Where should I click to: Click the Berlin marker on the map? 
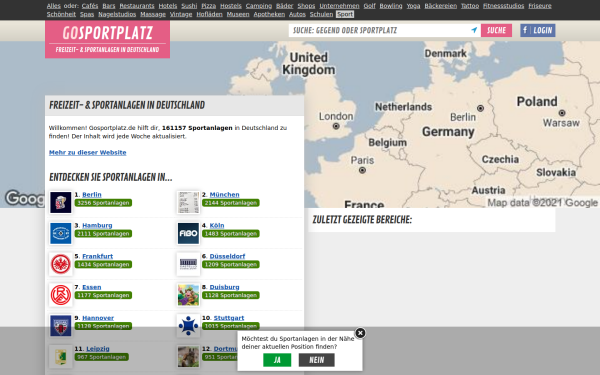click(480, 108)
